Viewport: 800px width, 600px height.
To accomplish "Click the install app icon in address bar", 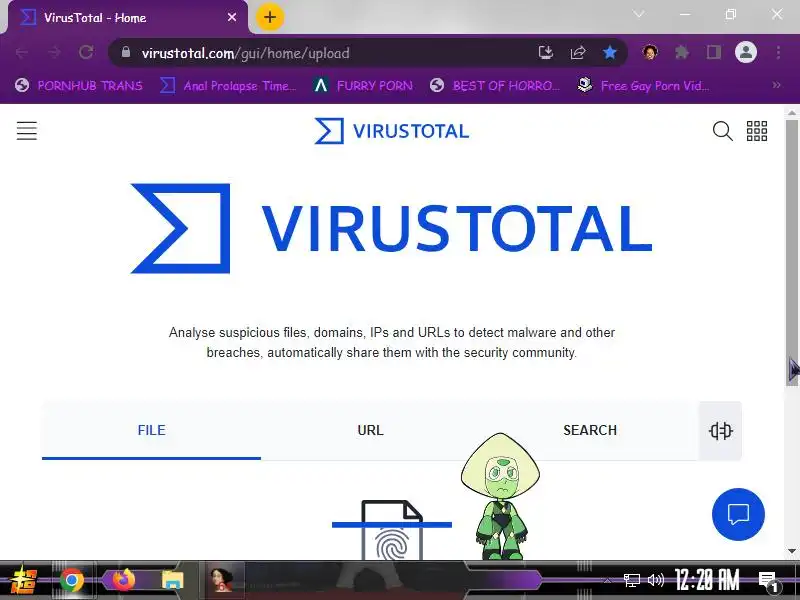I will (545, 53).
